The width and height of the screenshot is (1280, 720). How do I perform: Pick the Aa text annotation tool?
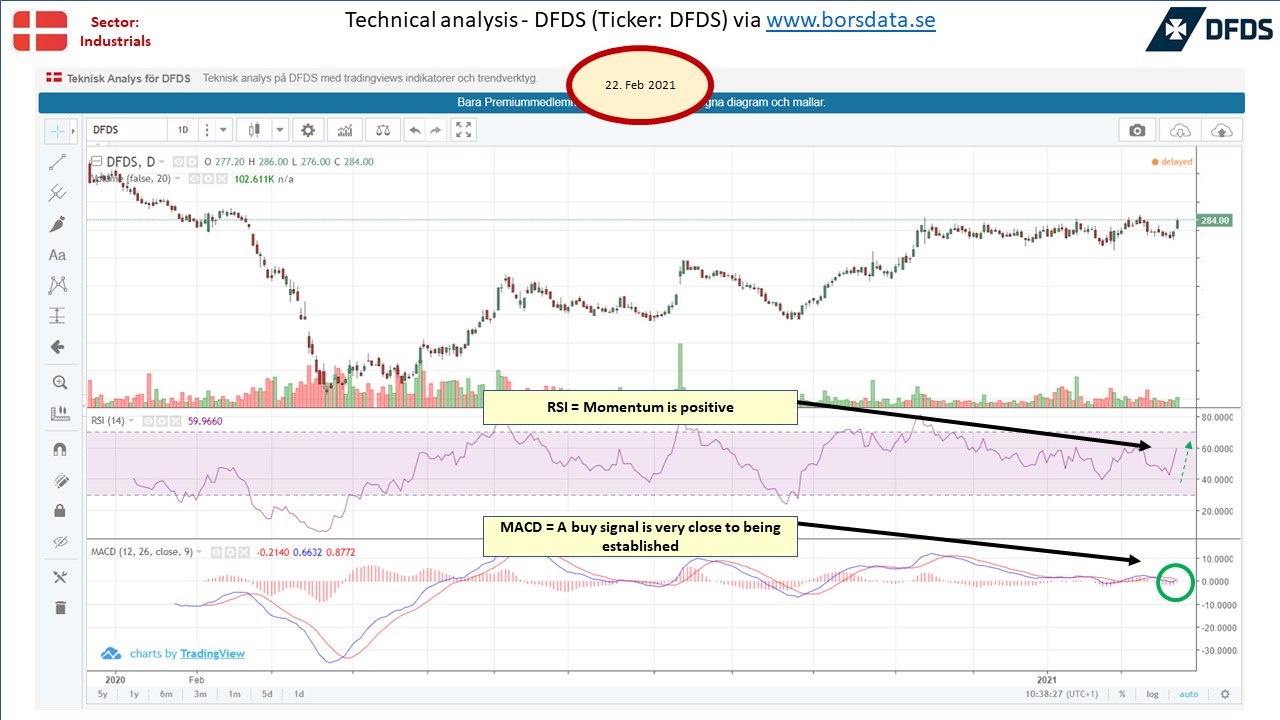click(58, 255)
